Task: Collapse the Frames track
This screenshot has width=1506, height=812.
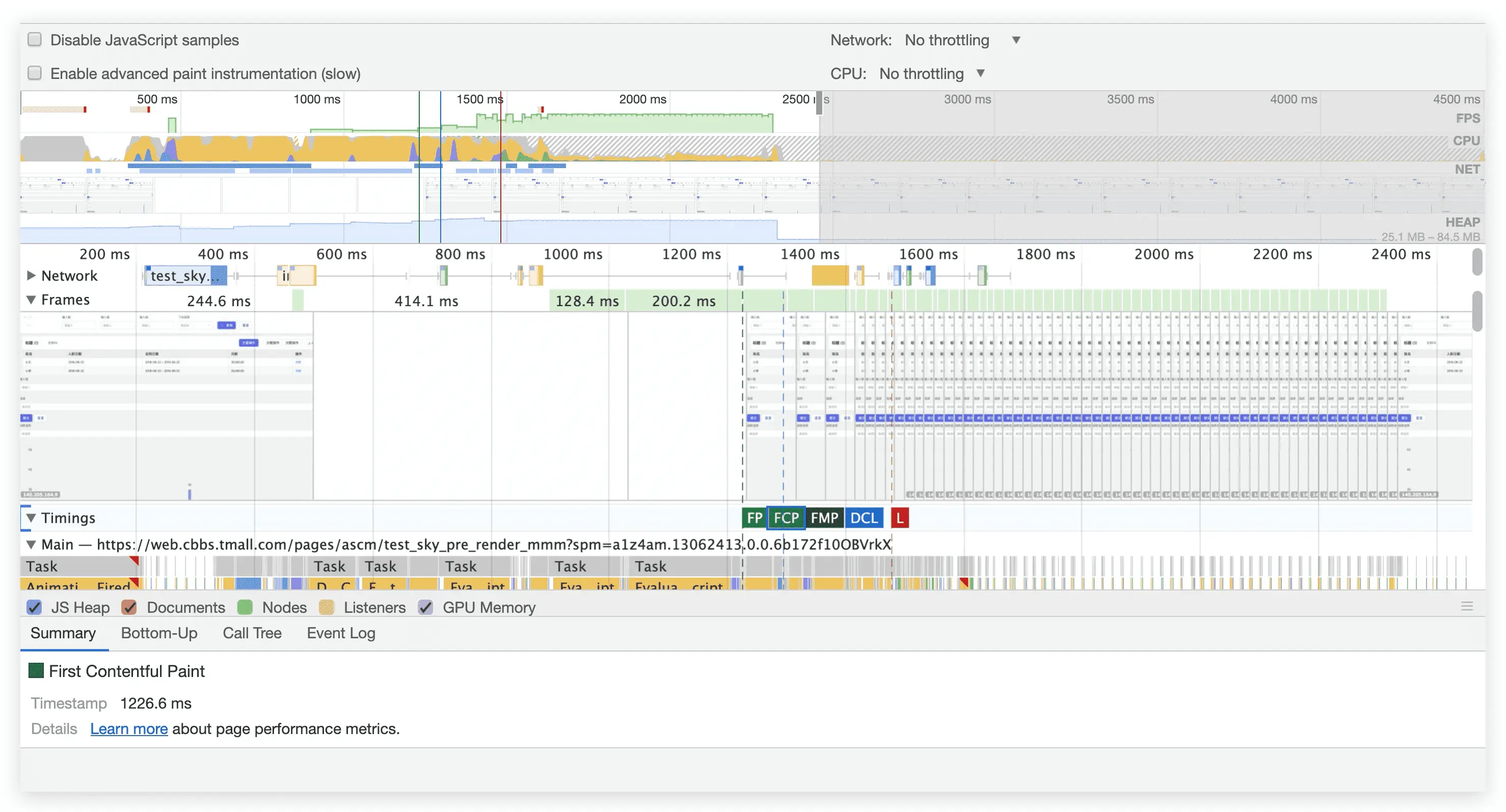Action: [x=32, y=300]
